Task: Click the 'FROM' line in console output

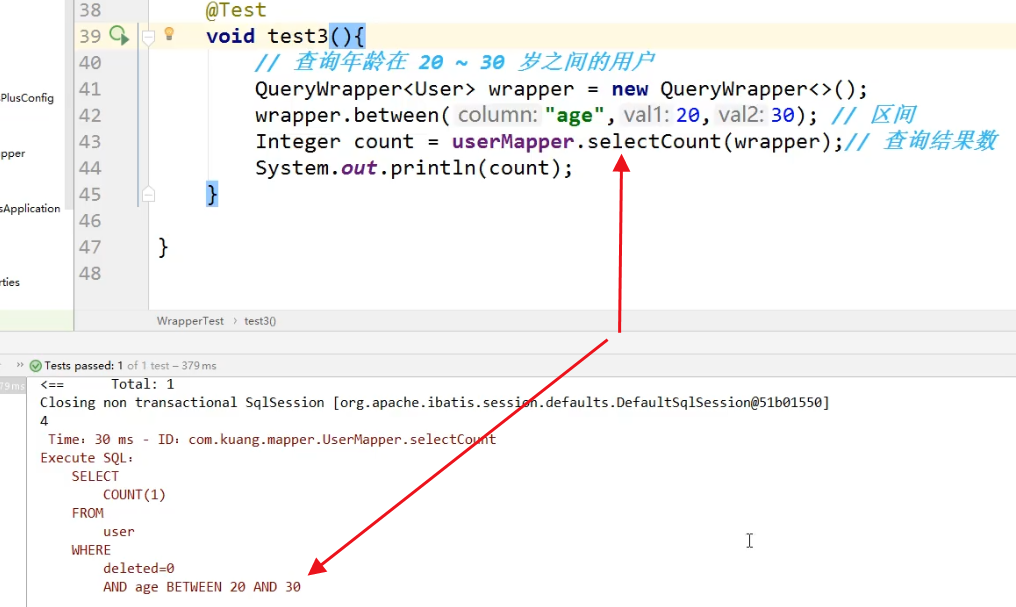Action: point(87,513)
